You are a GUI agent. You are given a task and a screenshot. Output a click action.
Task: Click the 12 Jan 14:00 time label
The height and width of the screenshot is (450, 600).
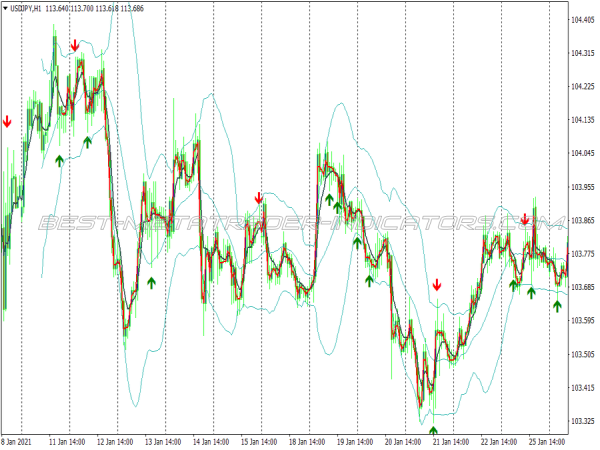[115, 442]
